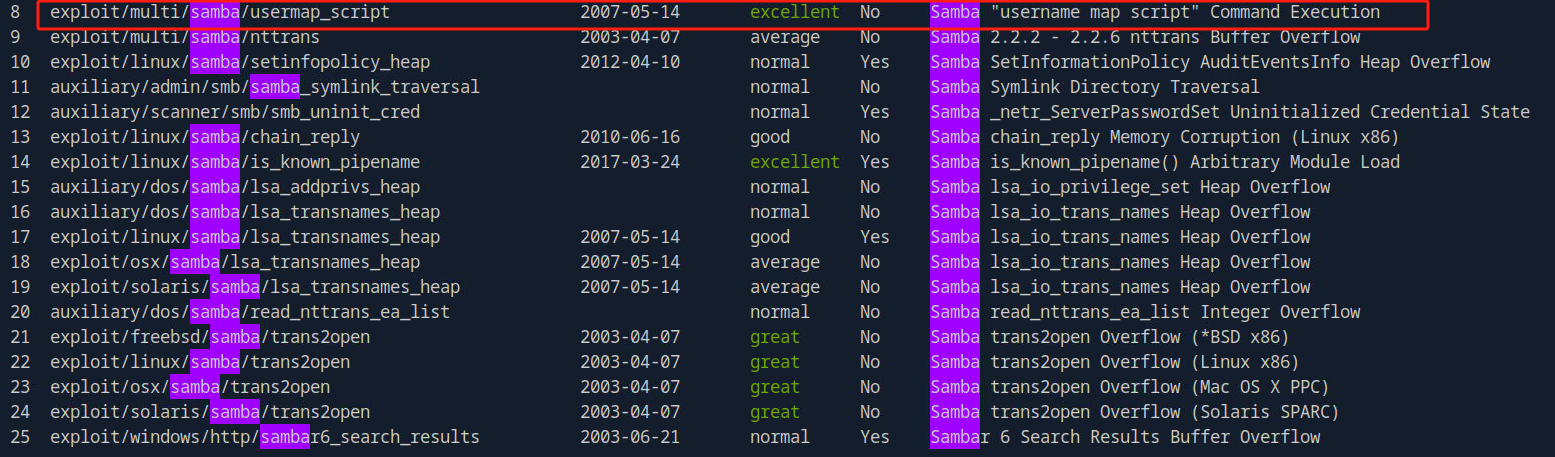The image size is (1555, 457).
Task: Click date 2012-04-10
Action: pyautogui.click(x=630, y=63)
